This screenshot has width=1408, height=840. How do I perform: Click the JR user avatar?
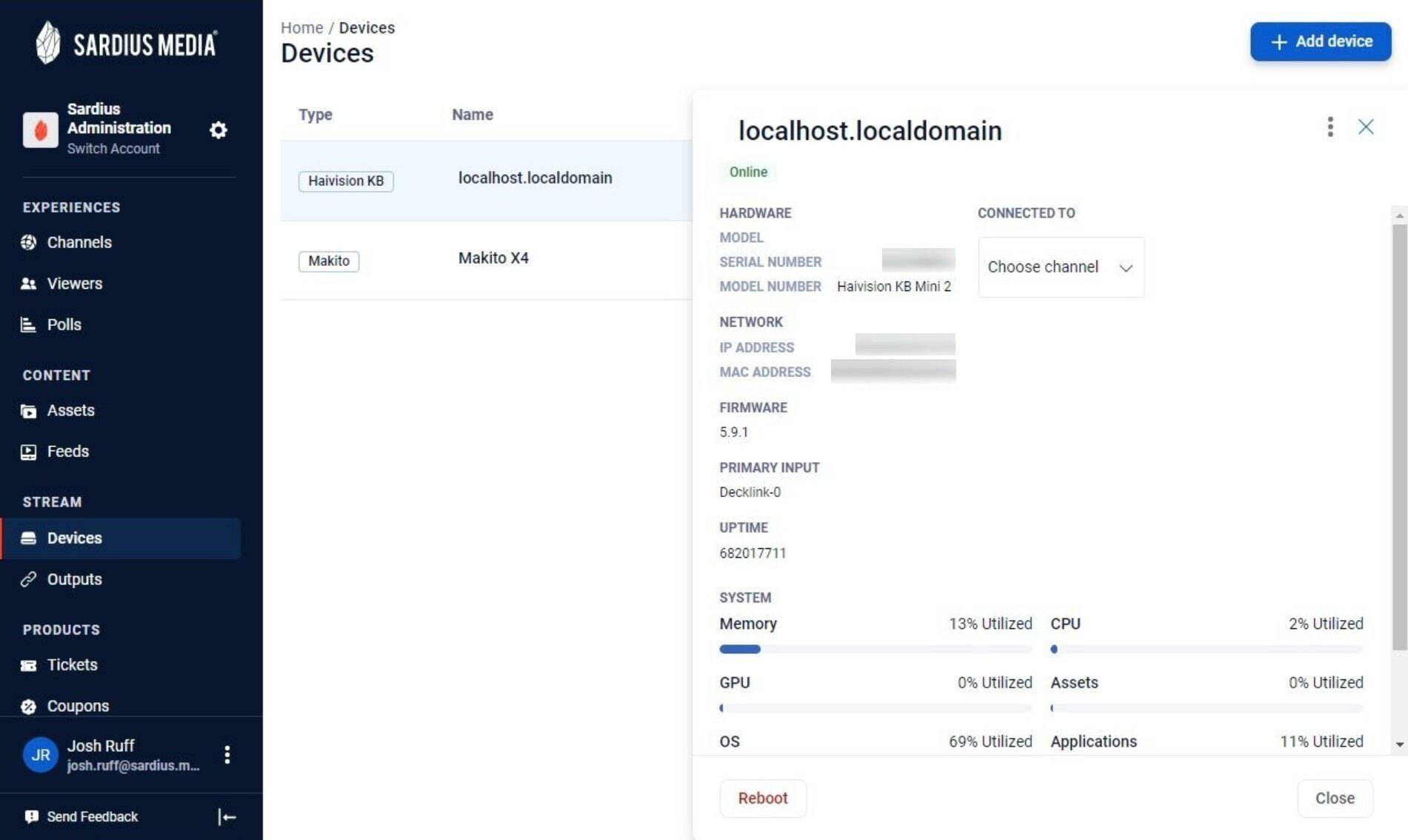pyautogui.click(x=41, y=755)
